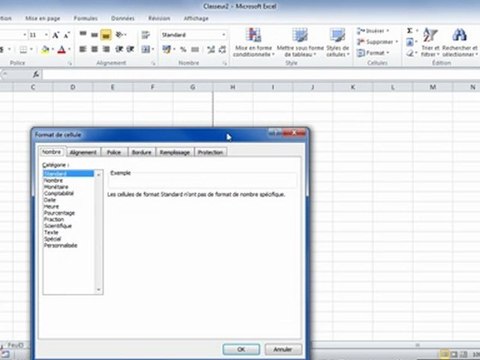Screen dimensions: 480x360
Task: Click the decrease font size icon
Action: [x=67, y=35]
